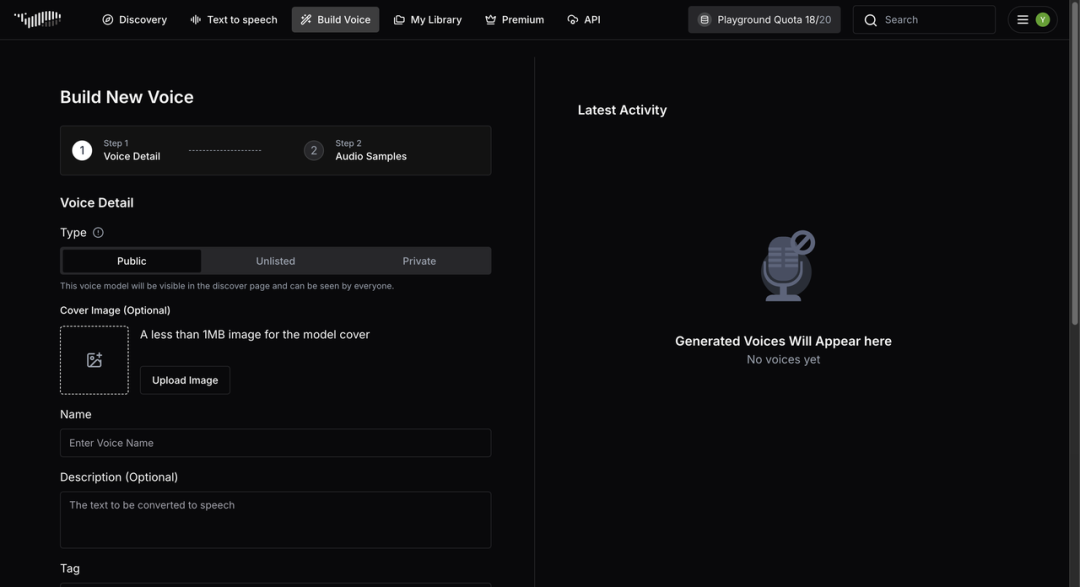Open the hamburger account menu

(x=1022, y=20)
